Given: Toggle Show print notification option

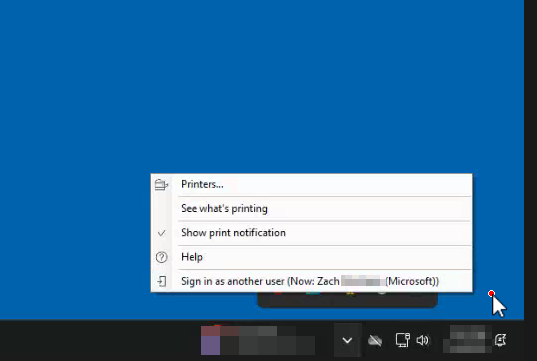Looking at the screenshot, I should point(311,233).
